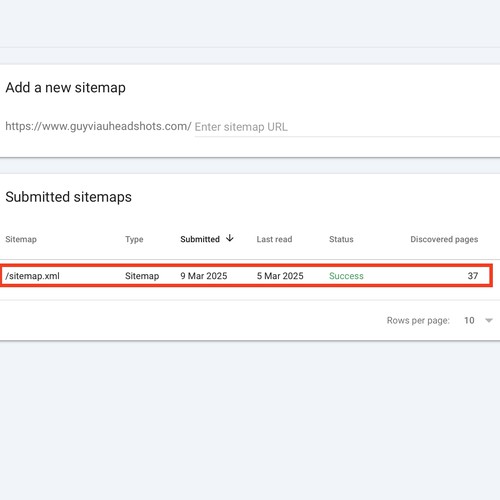Click the 37 discovered pages value
This screenshot has width=500, height=500.
pyautogui.click(x=473, y=276)
